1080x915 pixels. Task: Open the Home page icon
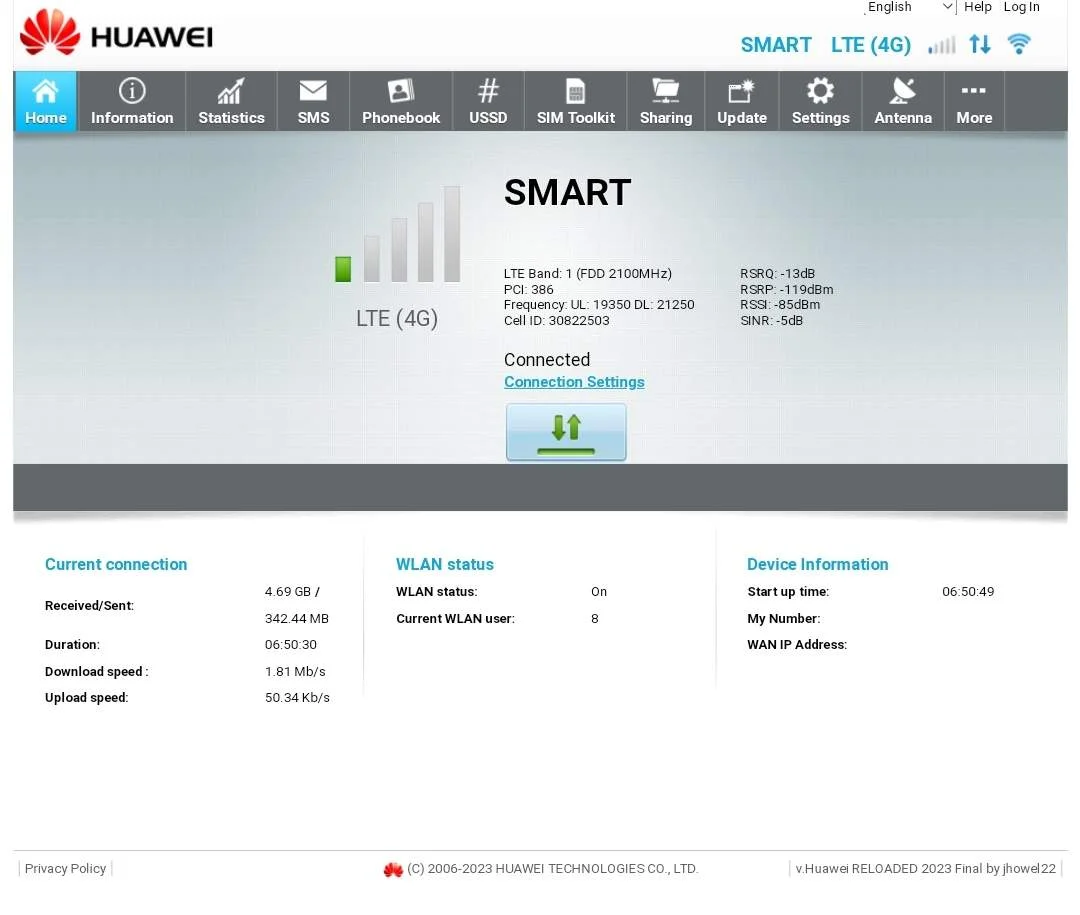[45, 101]
